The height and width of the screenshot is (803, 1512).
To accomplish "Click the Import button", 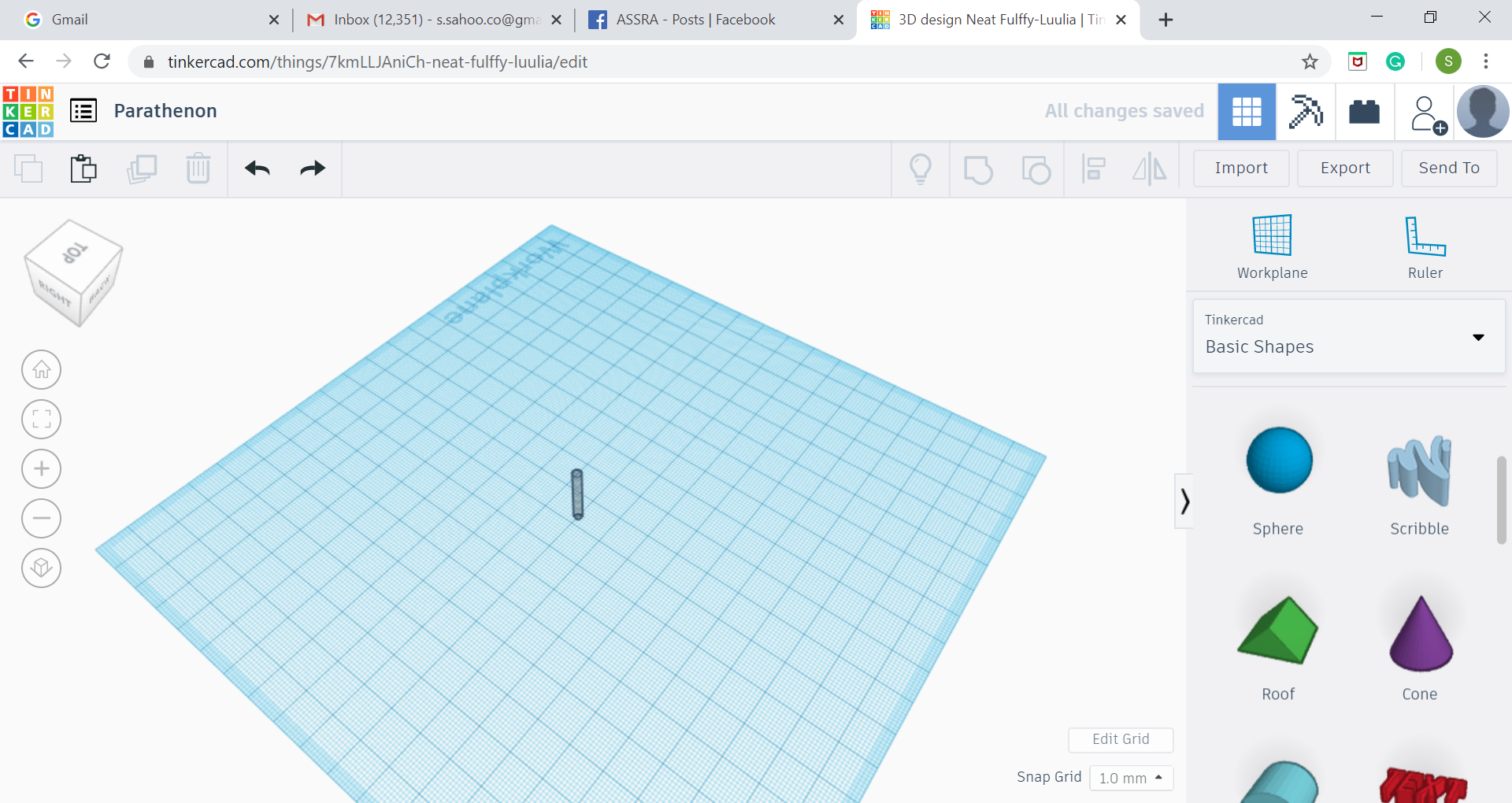I will pos(1241,168).
